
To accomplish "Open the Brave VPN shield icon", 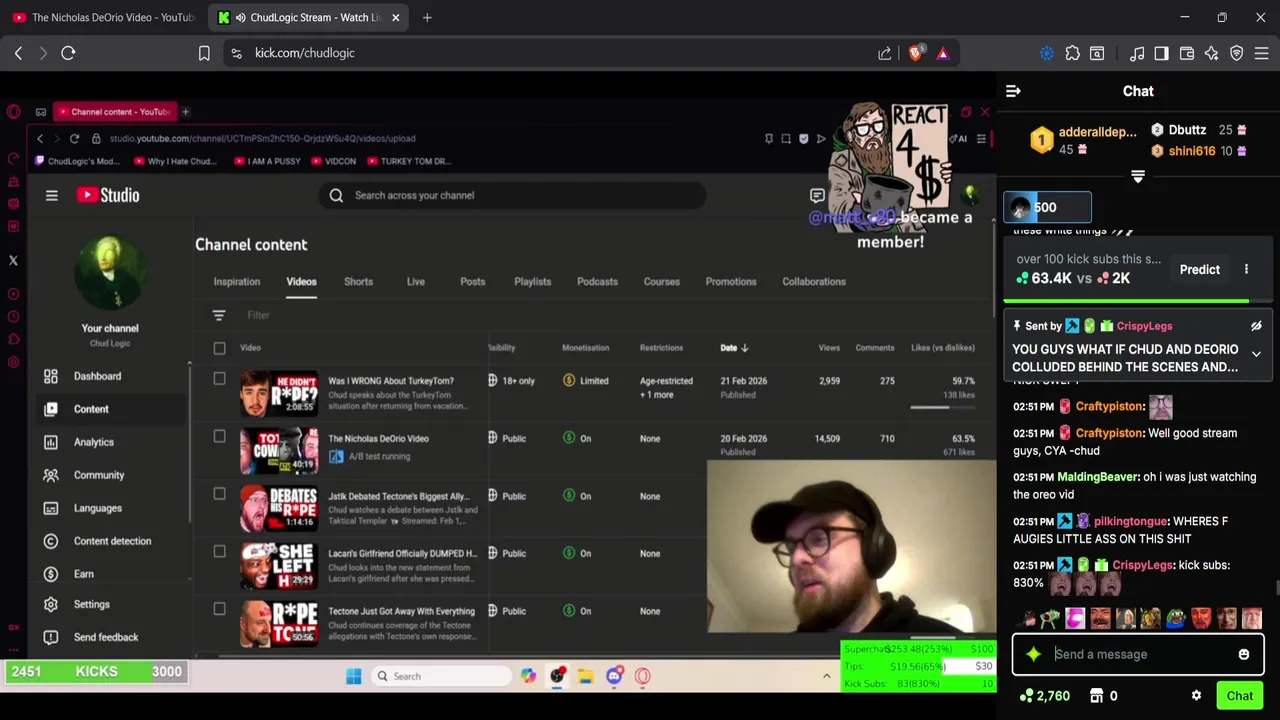I will click(x=1237, y=53).
